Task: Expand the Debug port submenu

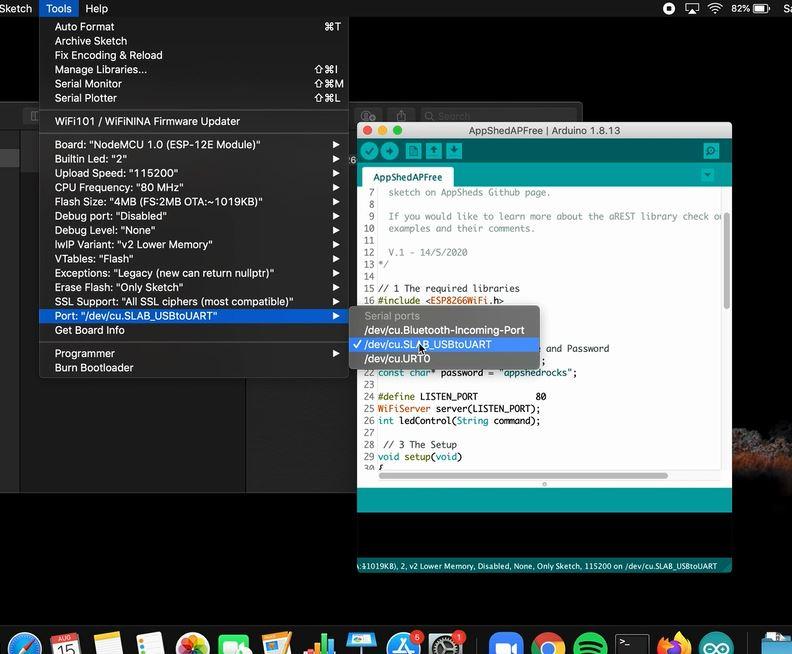Action: point(193,216)
